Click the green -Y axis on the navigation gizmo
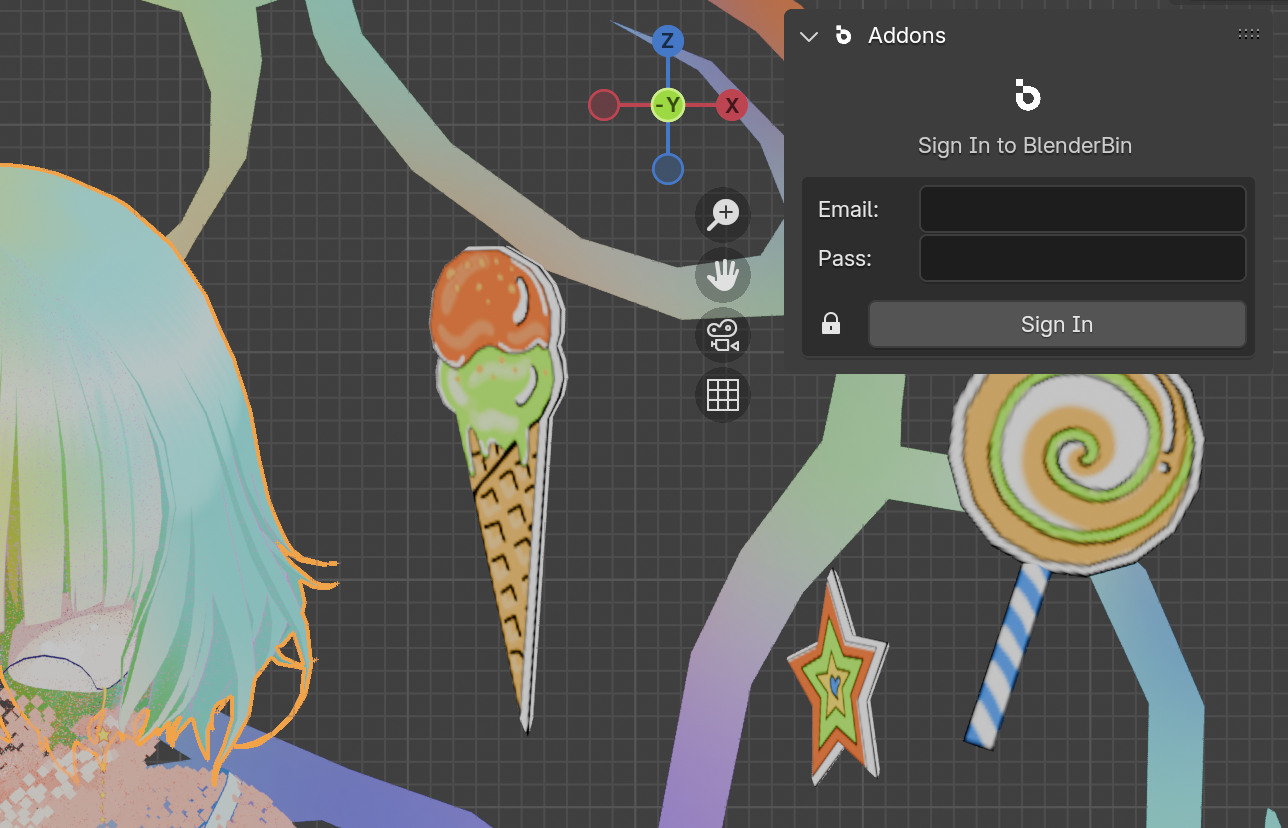Viewport: 1288px width, 828px height. [x=667, y=104]
